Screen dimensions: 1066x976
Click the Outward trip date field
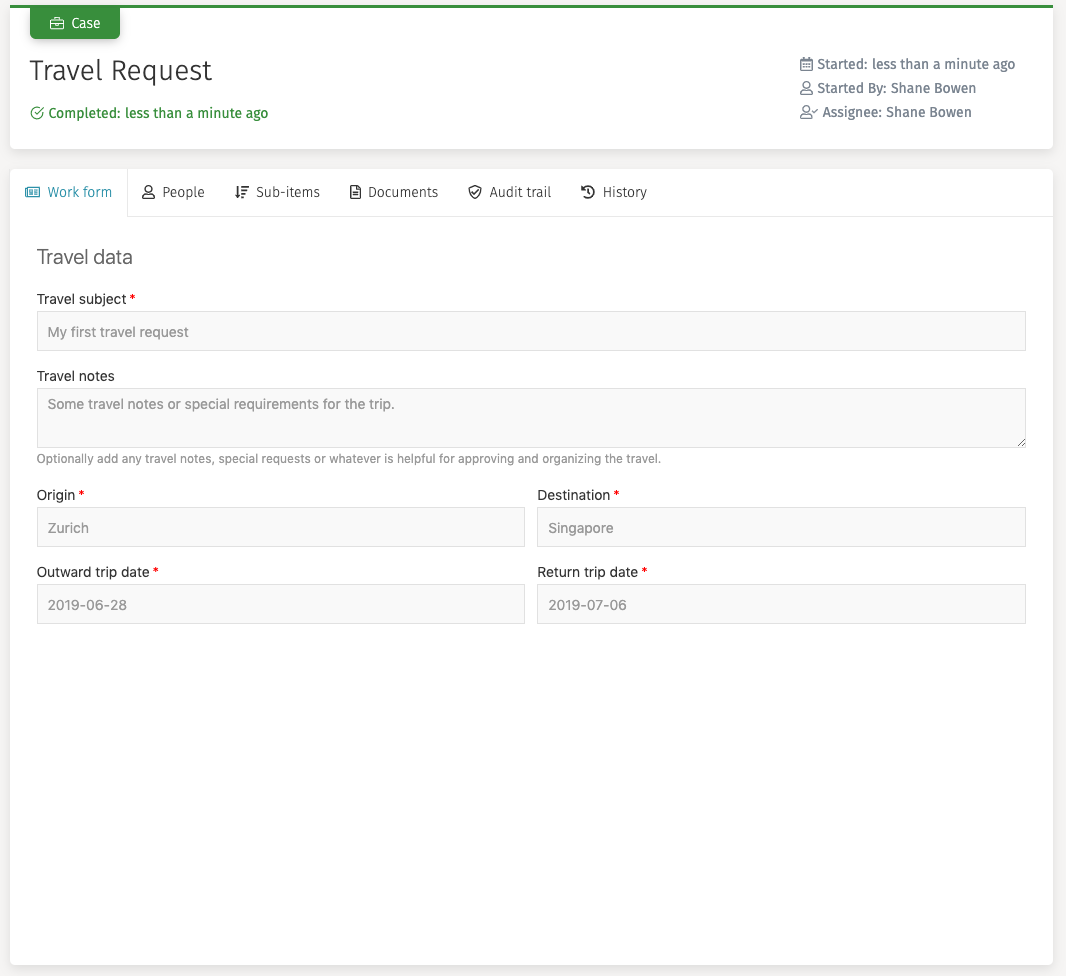(x=280, y=604)
